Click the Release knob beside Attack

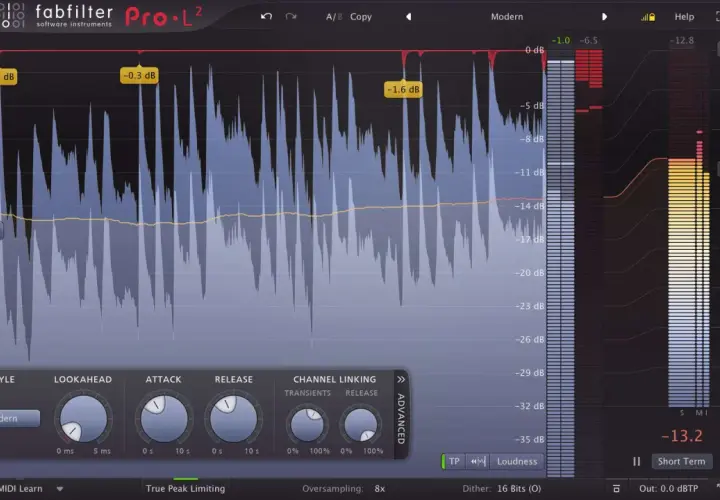tap(233, 419)
